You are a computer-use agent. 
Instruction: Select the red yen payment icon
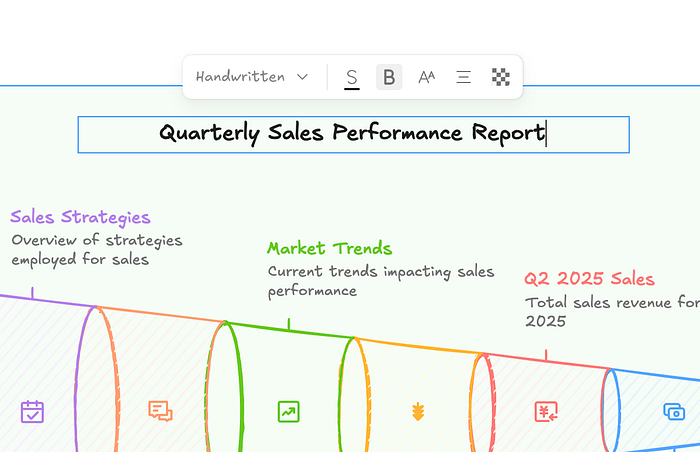tap(546, 411)
